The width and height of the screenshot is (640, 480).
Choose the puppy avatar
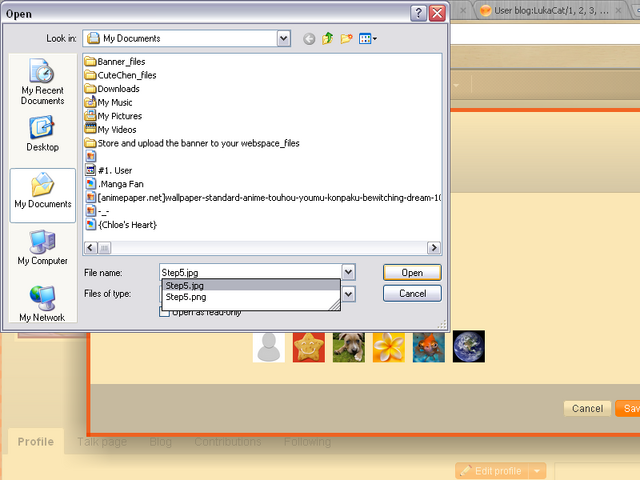[349, 347]
